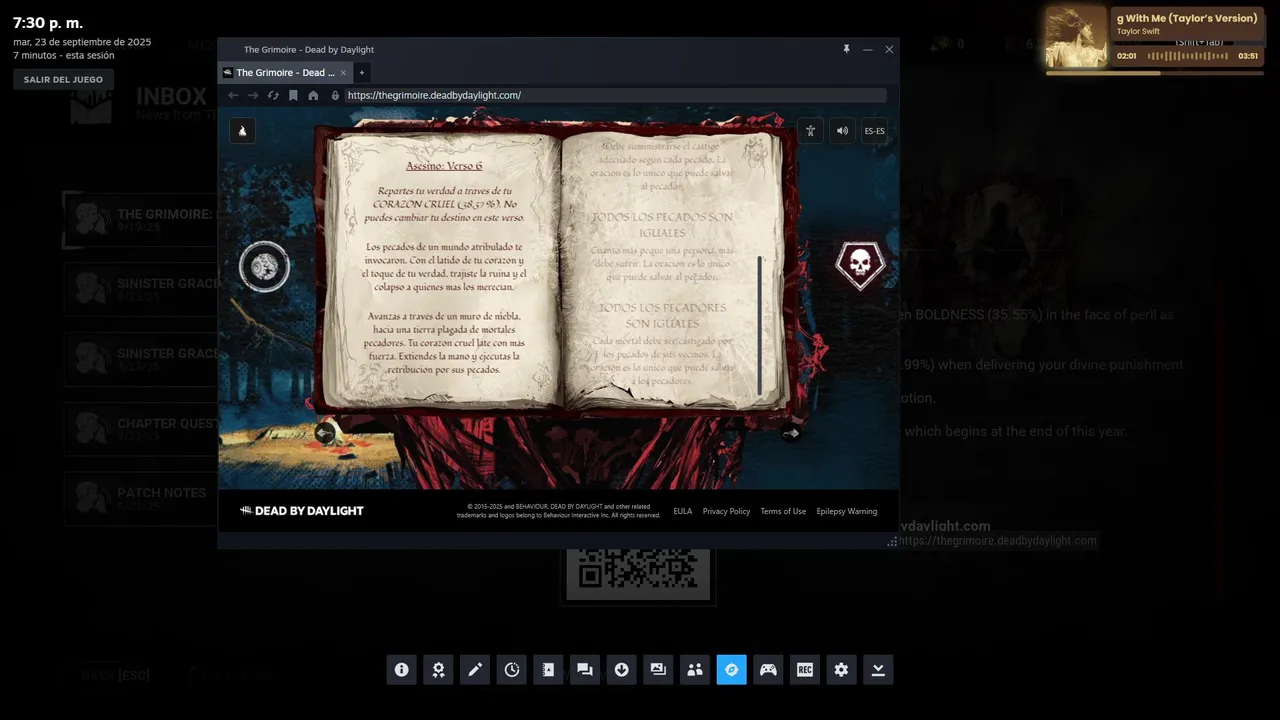Open the screenshots gallery icon
This screenshot has width=1280, height=720.
(658, 670)
